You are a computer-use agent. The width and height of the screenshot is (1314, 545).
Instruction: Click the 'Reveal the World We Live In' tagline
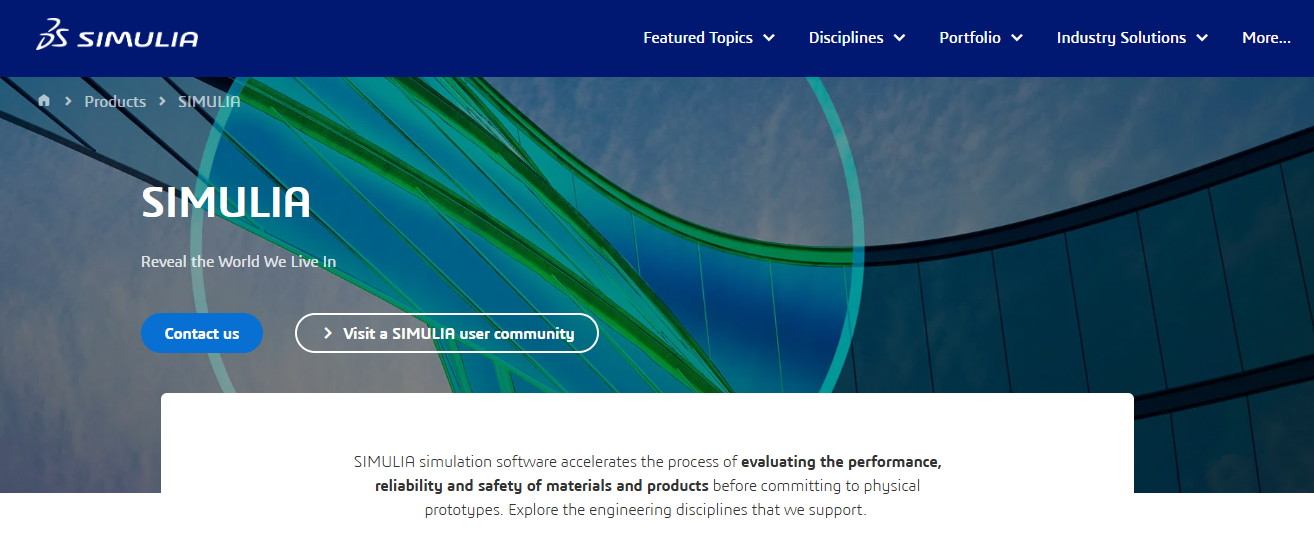[x=238, y=261]
